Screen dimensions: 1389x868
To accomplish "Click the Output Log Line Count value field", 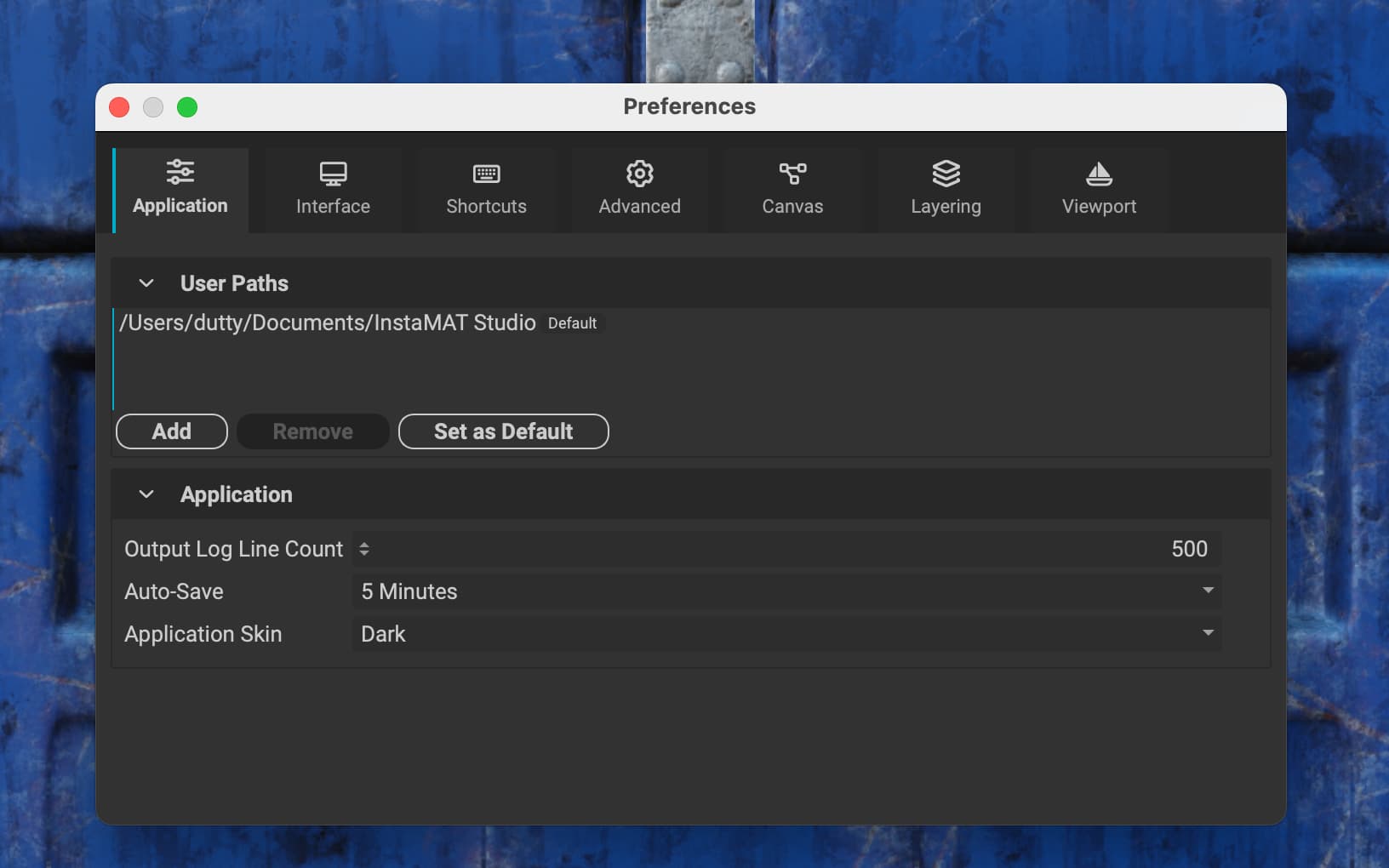I will 792,549.
